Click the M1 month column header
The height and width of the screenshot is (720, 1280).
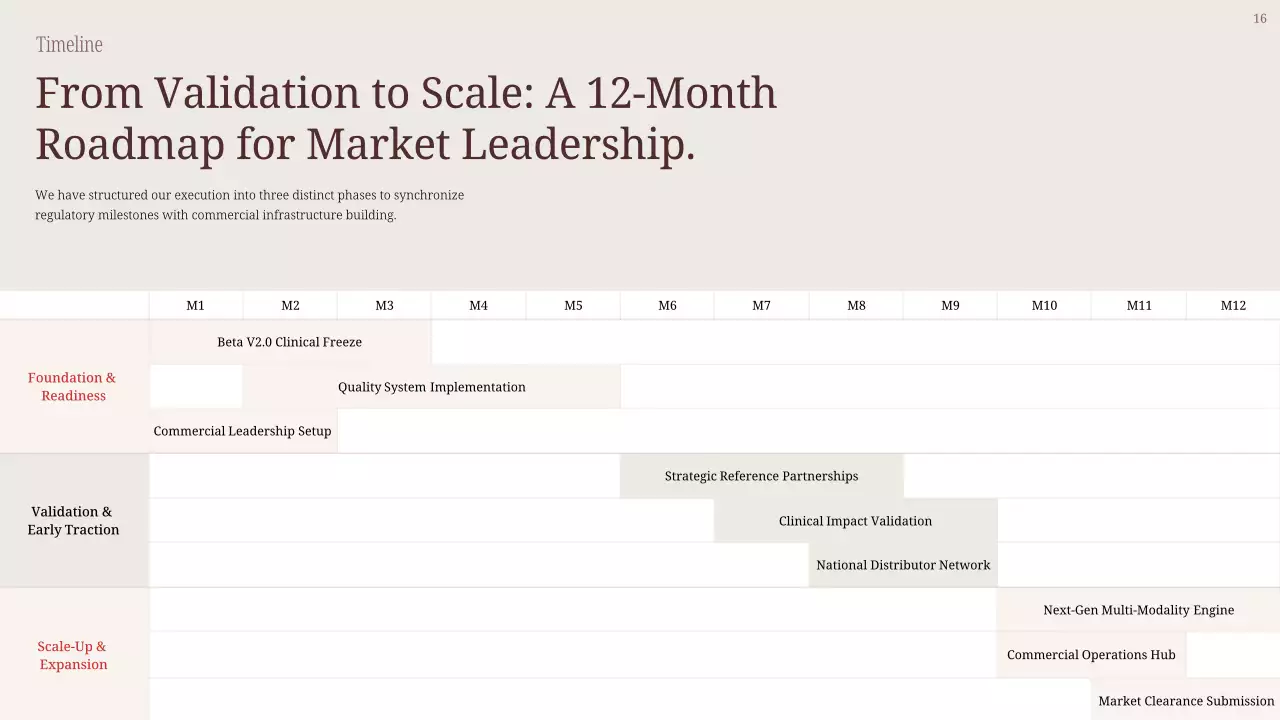tap(195, 306)
